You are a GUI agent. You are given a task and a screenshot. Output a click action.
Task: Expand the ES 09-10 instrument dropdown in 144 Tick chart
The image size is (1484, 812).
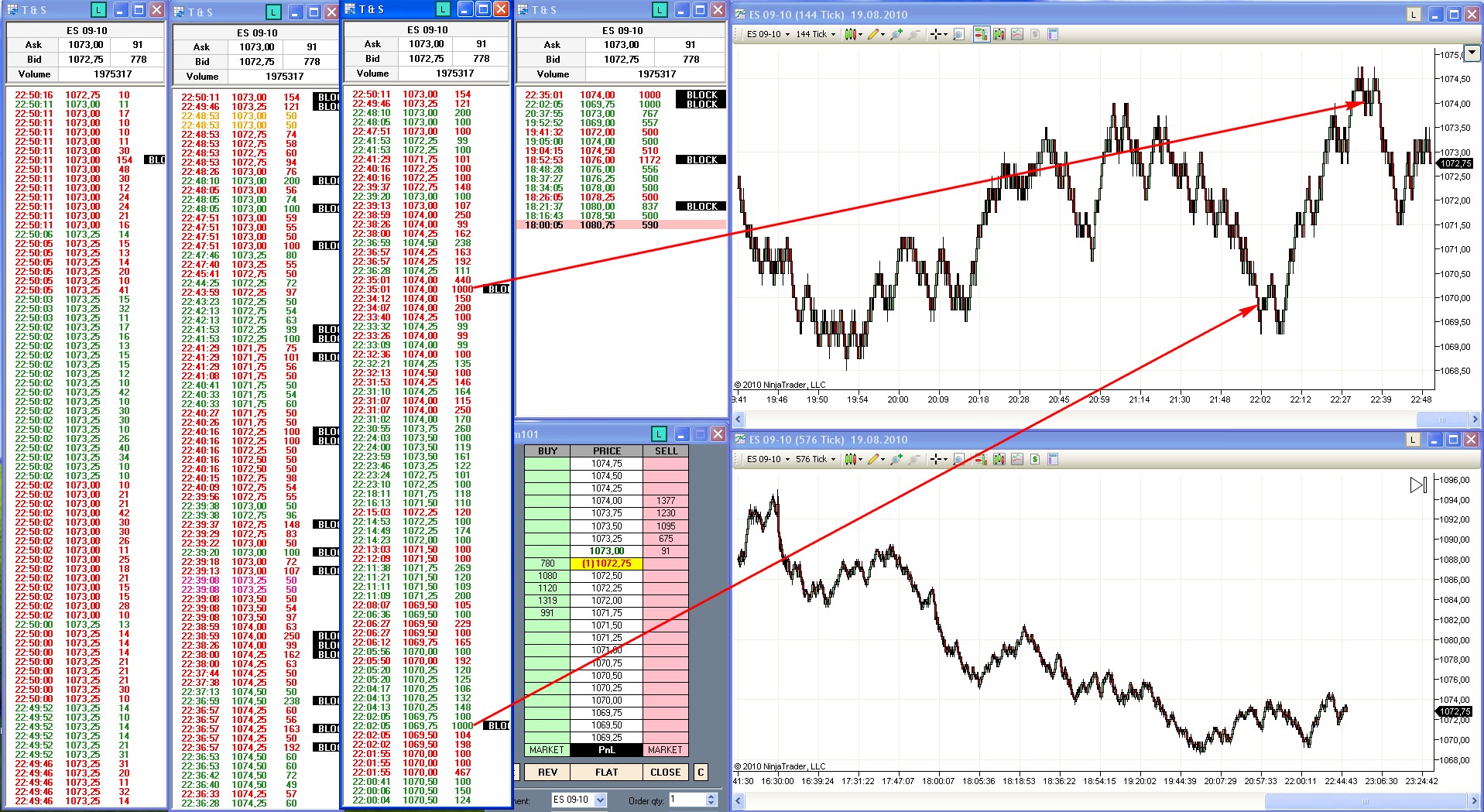point(768,34)
